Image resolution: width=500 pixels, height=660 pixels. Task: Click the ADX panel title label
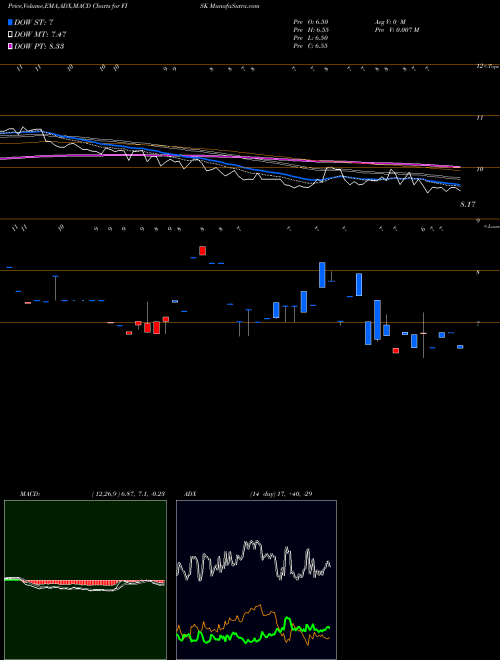(190, 494)
